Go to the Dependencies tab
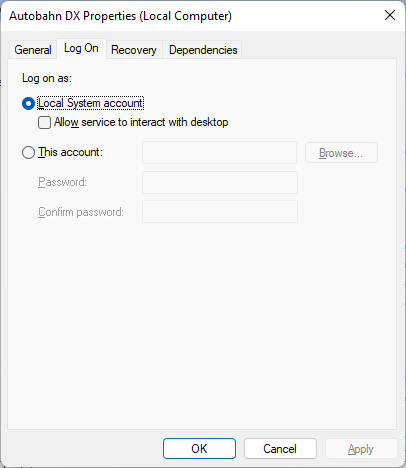 click(x=203, y=50)
